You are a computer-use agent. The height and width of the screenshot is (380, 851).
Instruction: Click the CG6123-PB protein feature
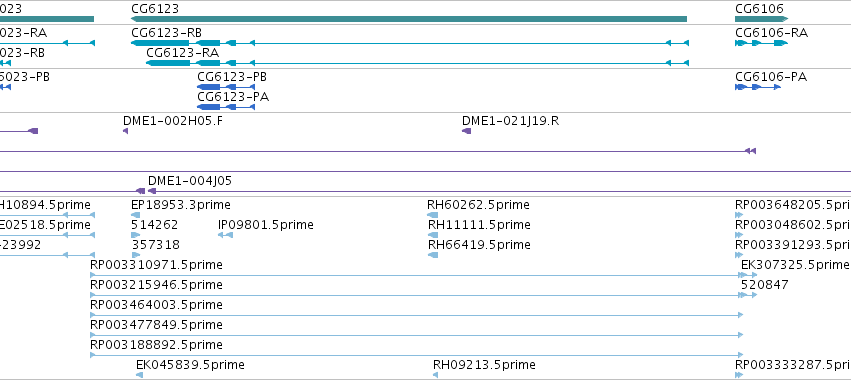click(226, 87)
